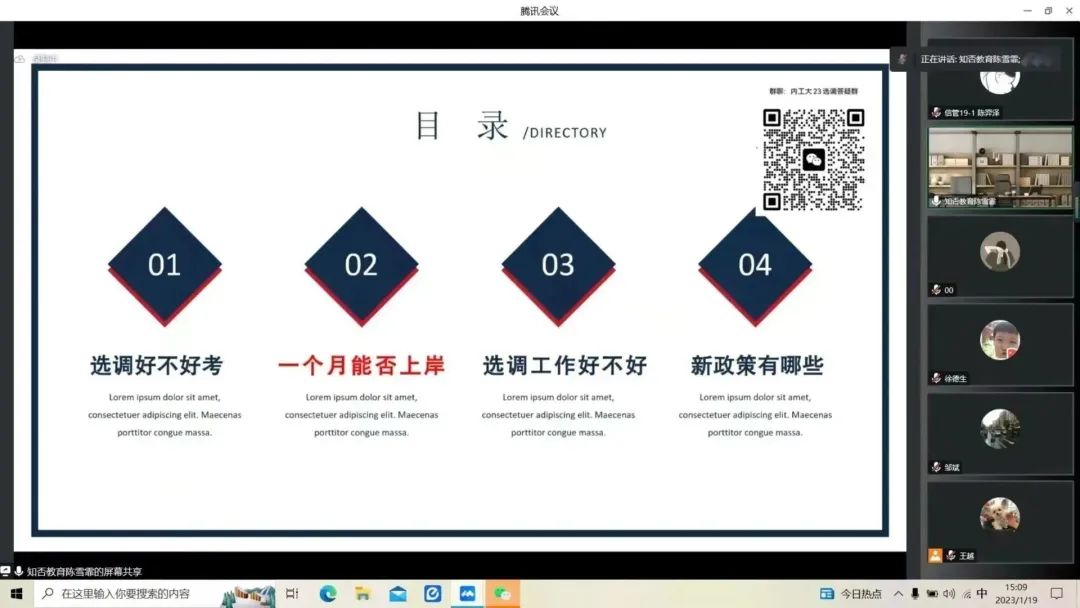The image size is (1080, 608).
Task: Show hidden system tray icons
Action: click(x=898, y=593)
